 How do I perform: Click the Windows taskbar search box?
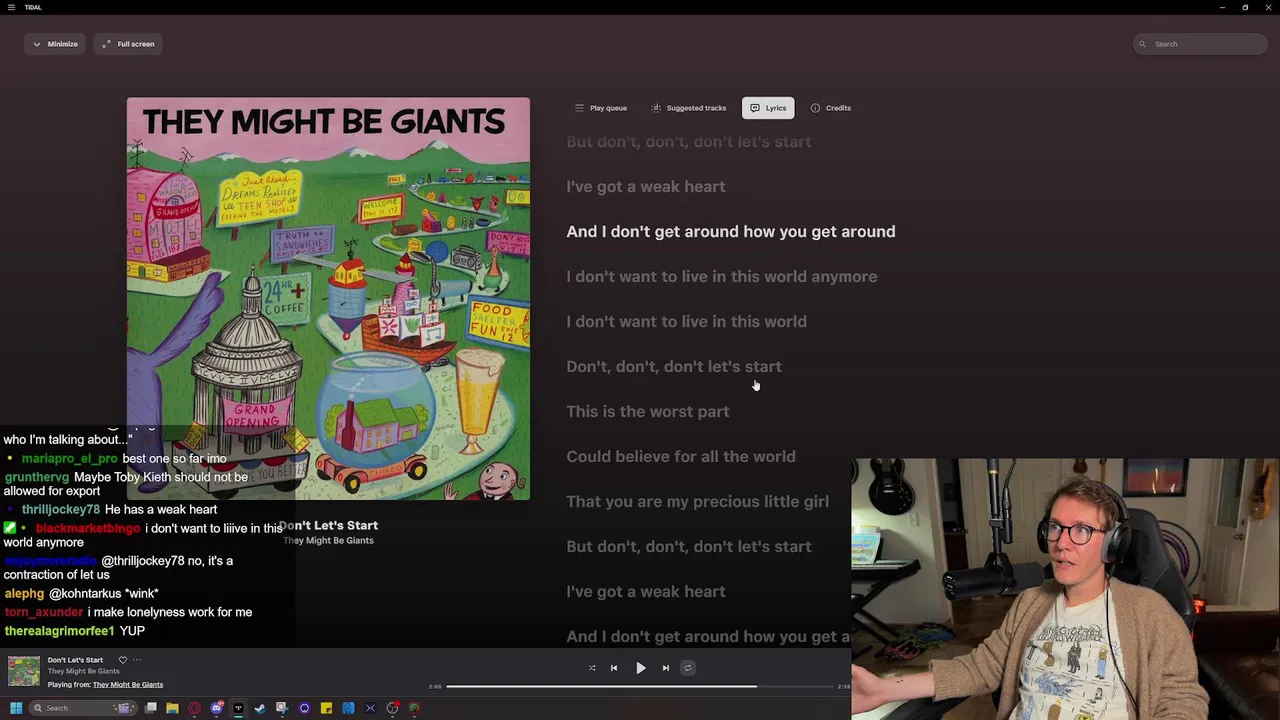[82, 708]
